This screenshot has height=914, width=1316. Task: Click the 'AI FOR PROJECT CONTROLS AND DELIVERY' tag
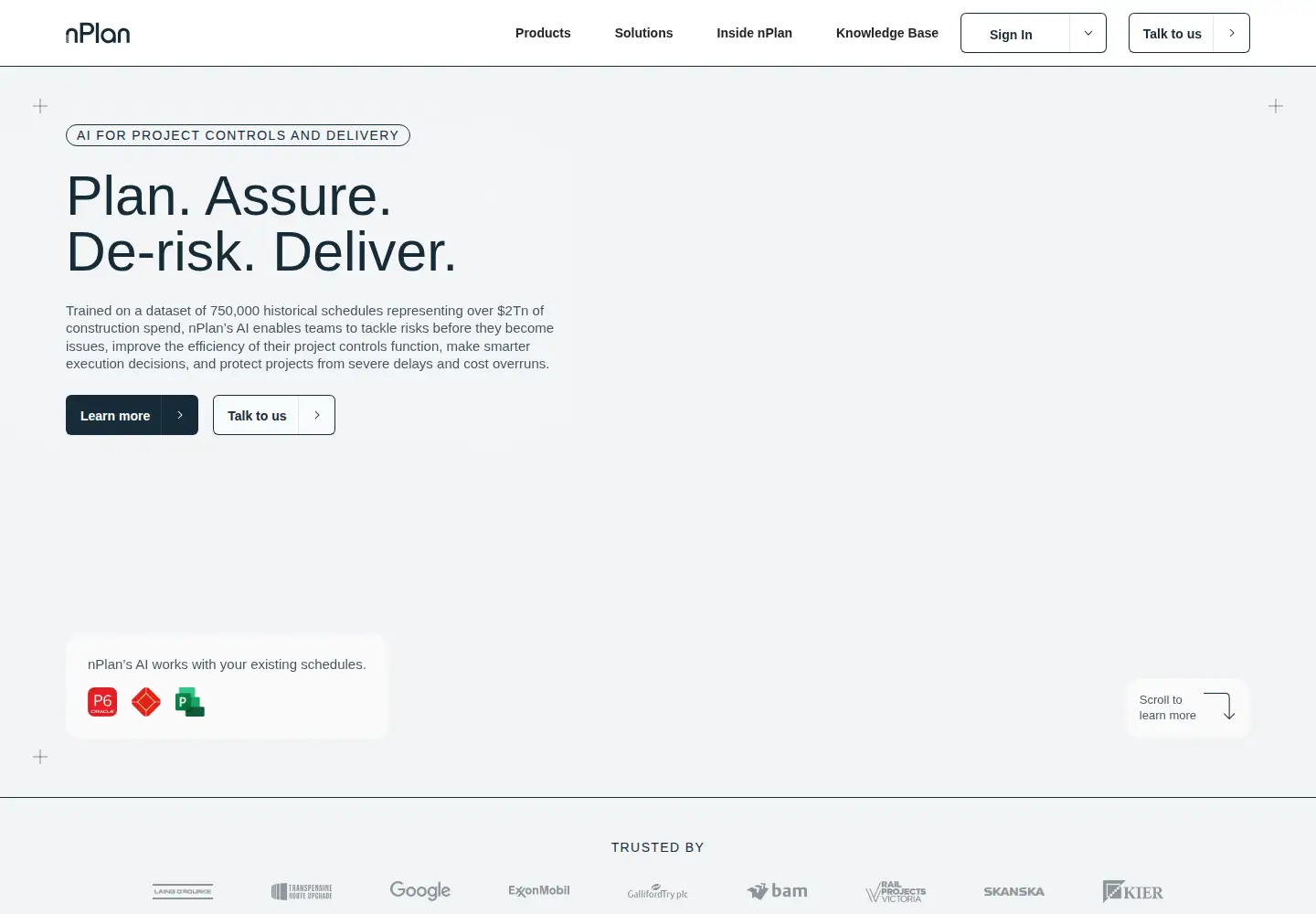tap(238, 135)
